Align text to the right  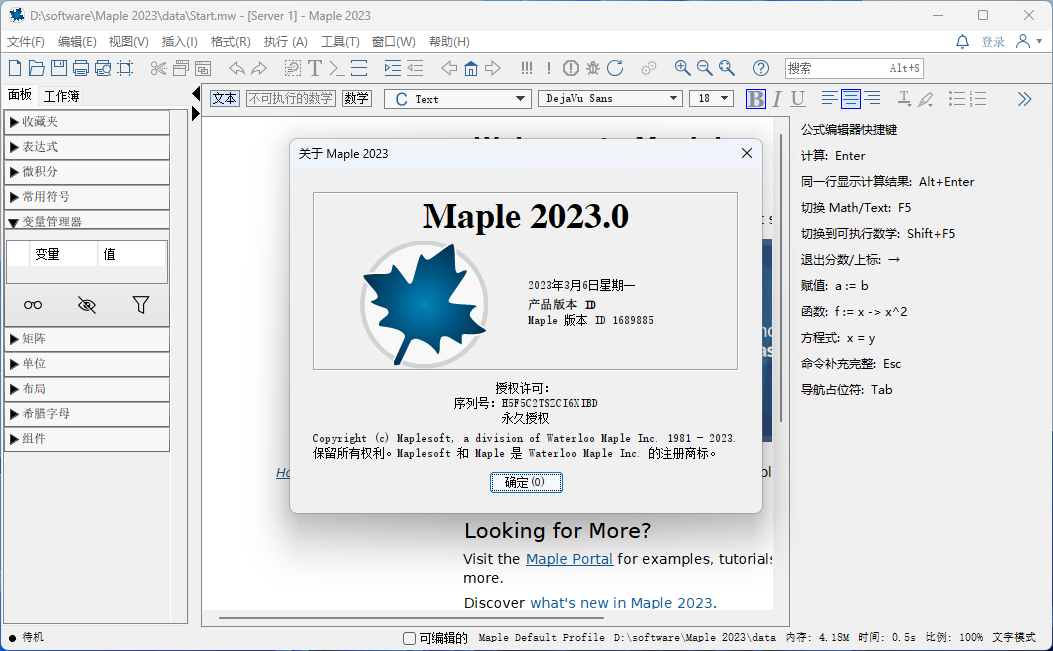(x=872, y=99)
